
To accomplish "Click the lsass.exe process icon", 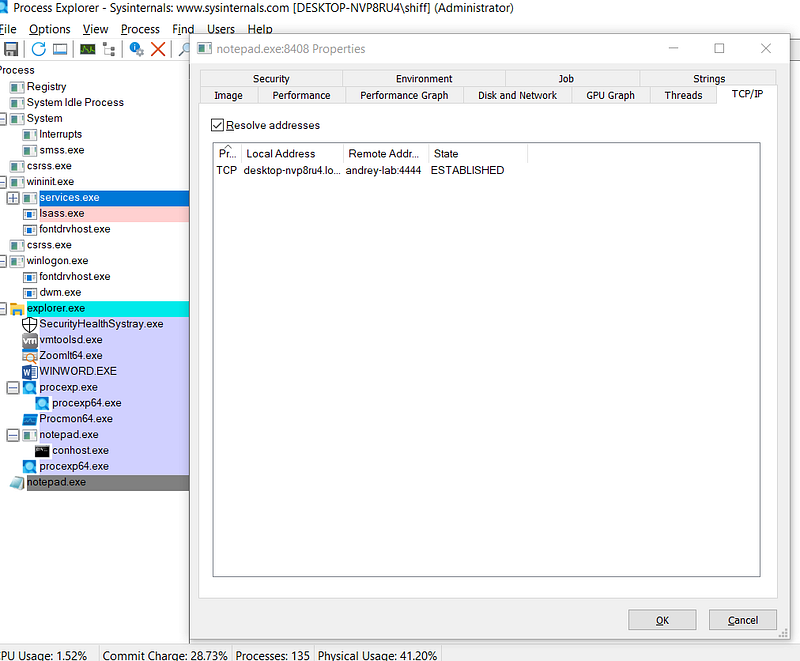I will click(30, 214).
